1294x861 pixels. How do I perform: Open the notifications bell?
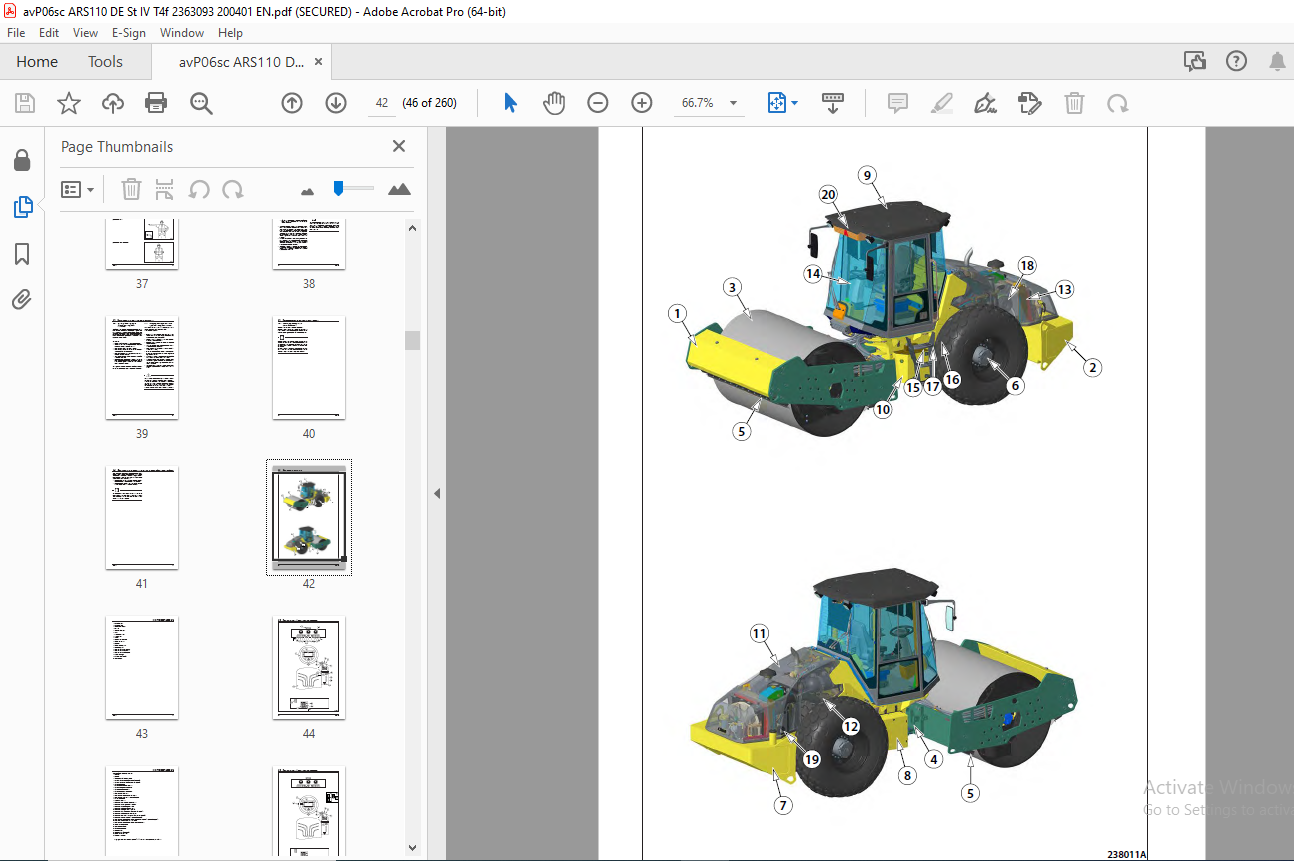point(1277,62)
